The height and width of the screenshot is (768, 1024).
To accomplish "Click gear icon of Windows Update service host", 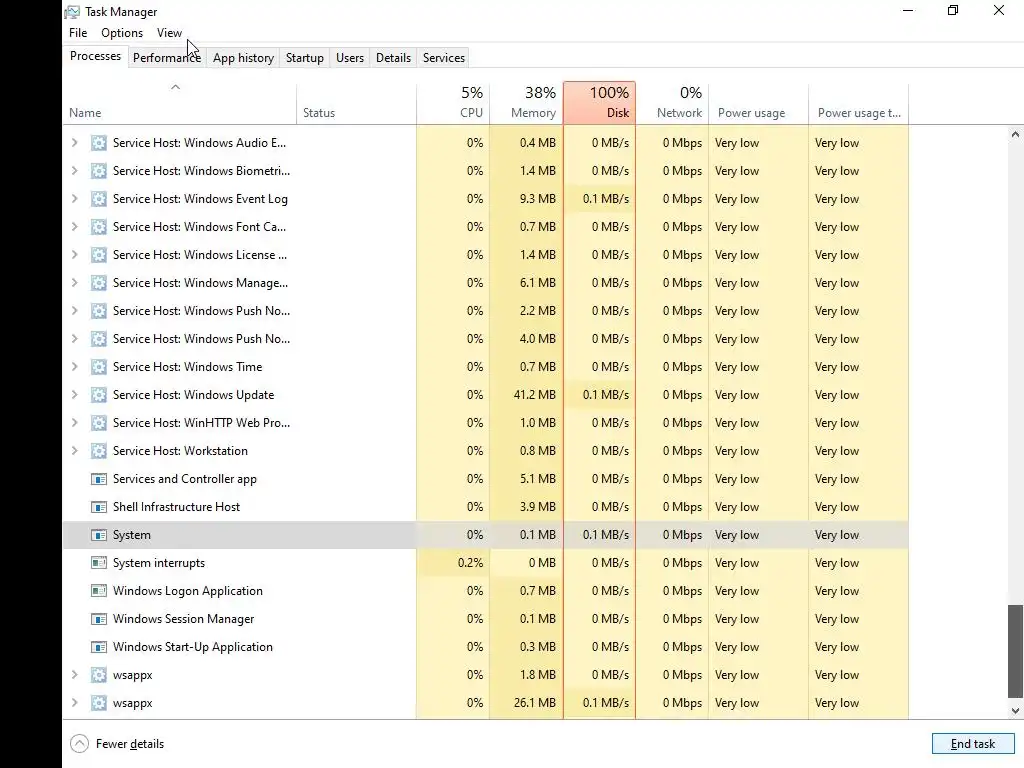I will (x=99, y=395).
